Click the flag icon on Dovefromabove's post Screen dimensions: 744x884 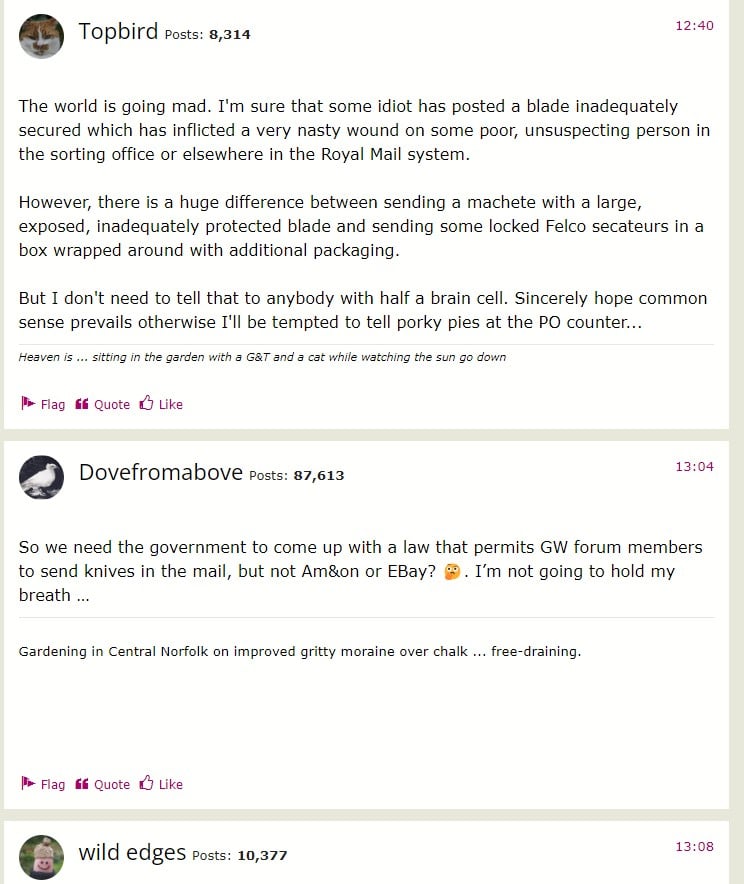coord(28,783)
